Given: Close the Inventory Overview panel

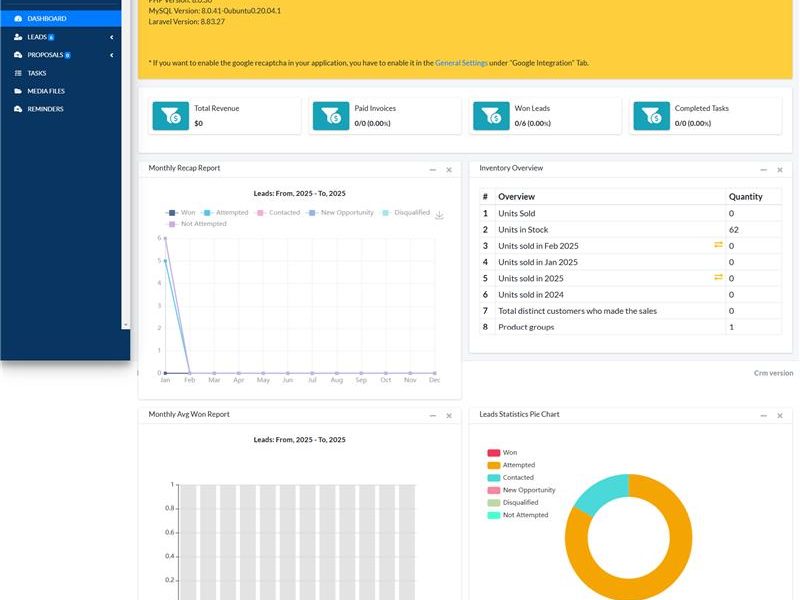Looking at the screenshot, I should click(x=780, y=170).
